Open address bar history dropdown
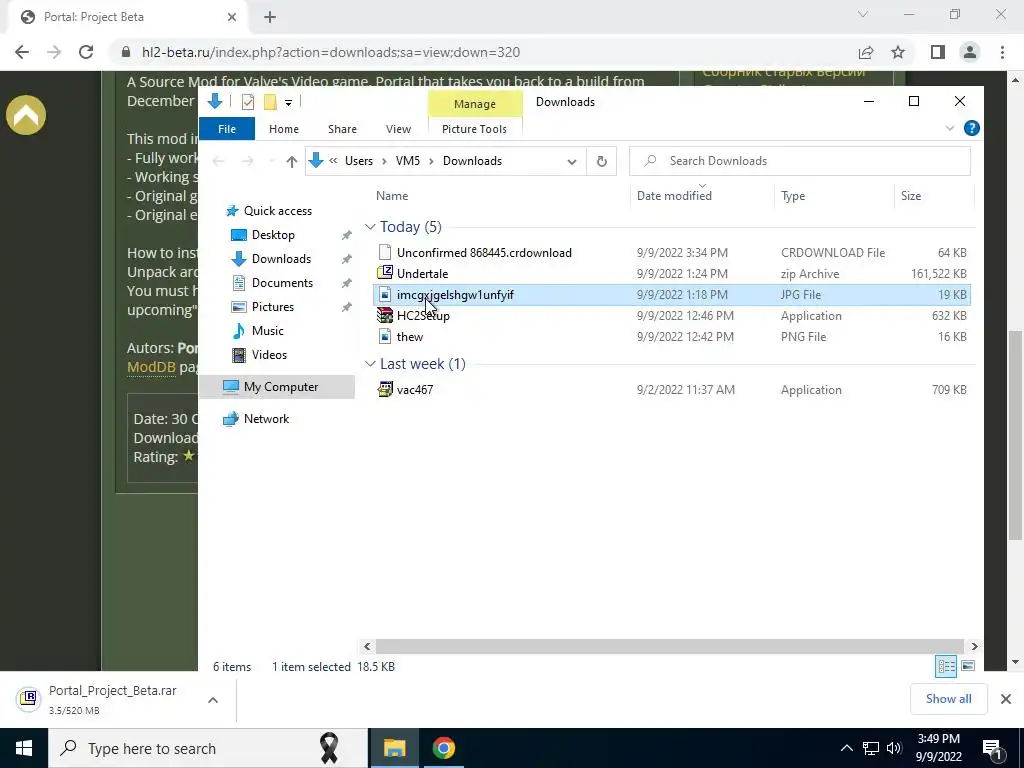The height and width of the screenshot is (768, 1024). pos(571,161)
